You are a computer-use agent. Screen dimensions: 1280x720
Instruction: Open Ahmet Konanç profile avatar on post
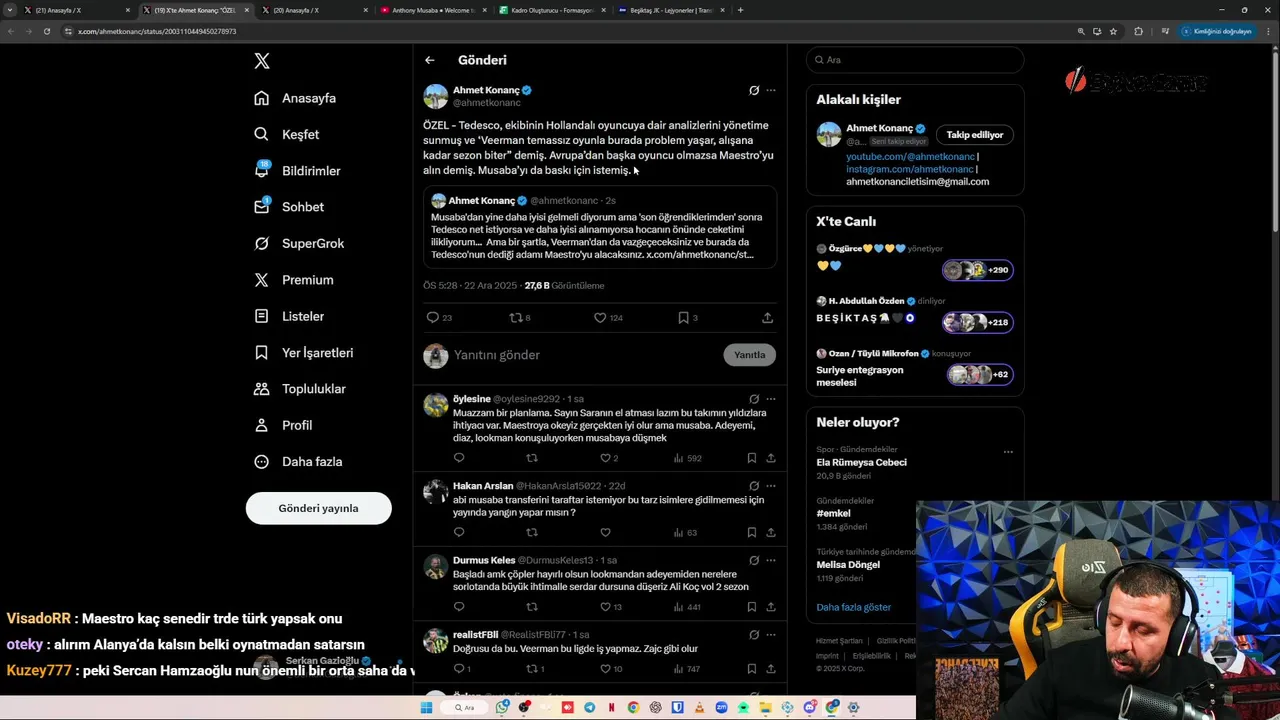pos(435,96)
